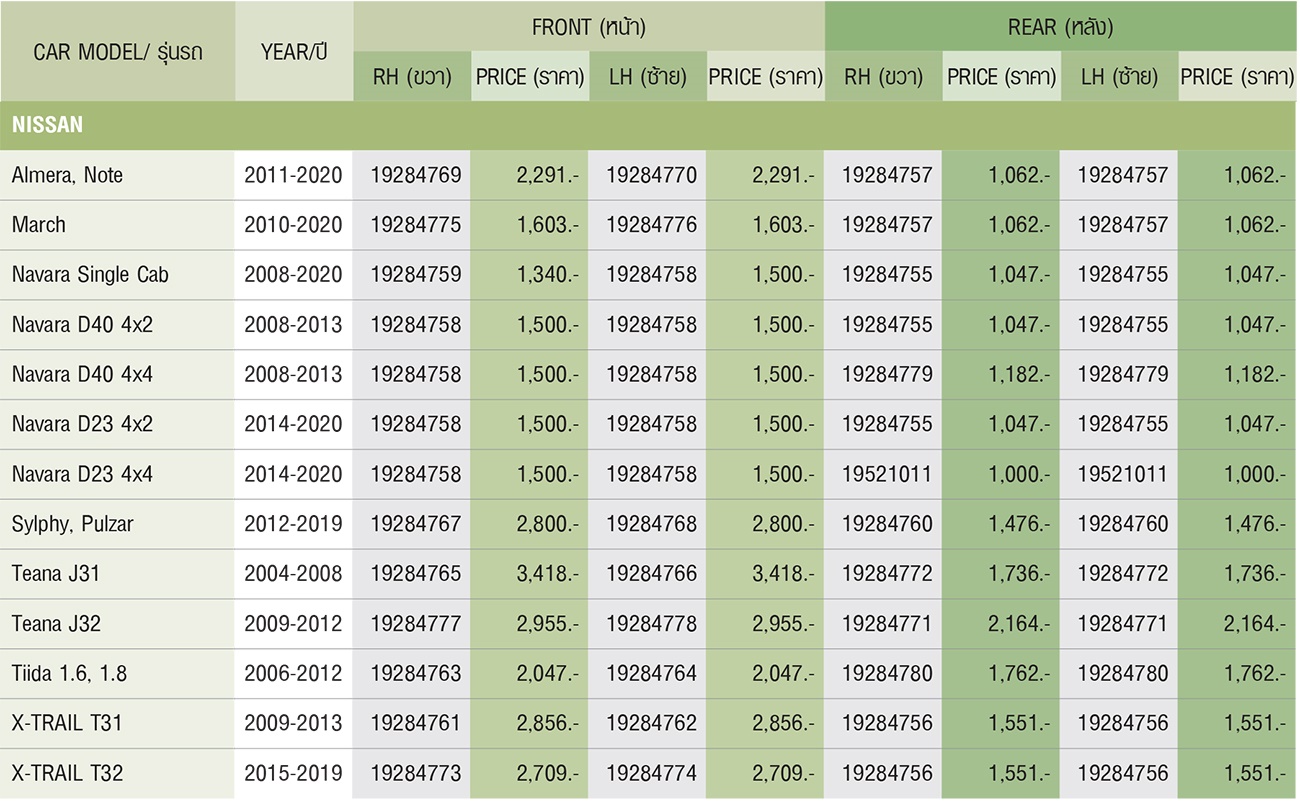Select the Teana J31 model name
Screen dimensions: 1300x803
pos(56,574)
